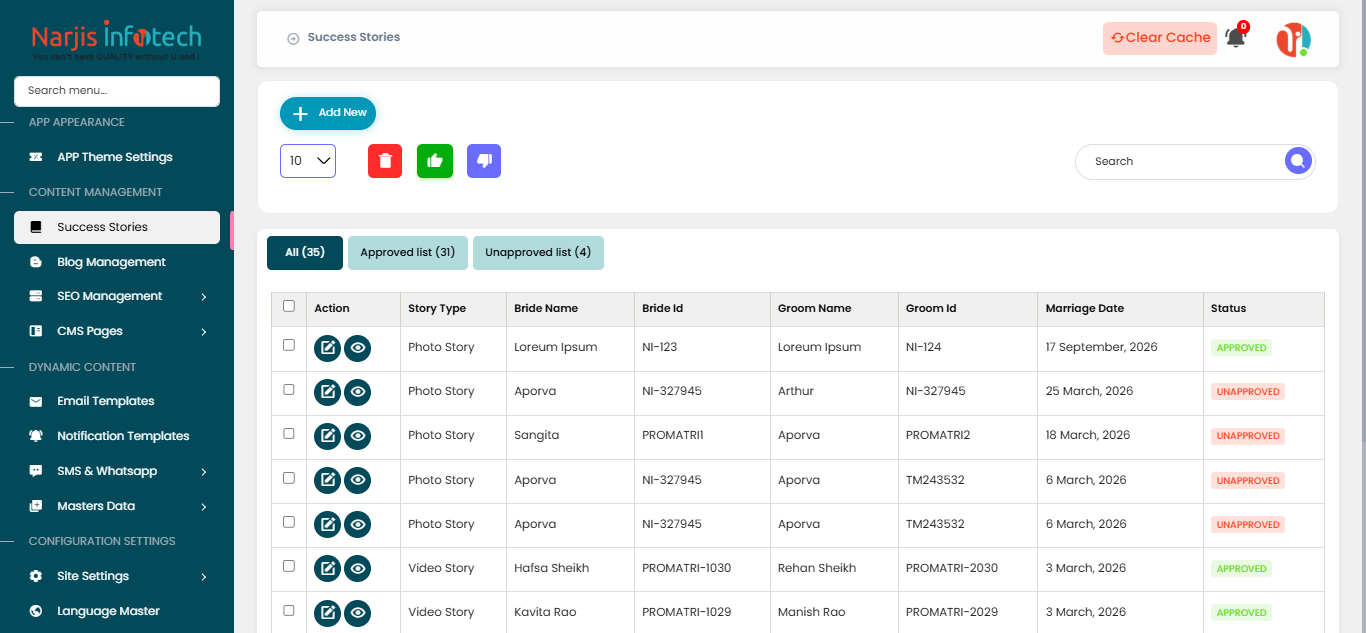Open APP Theme Settings in the sidebar

point(117,157)
